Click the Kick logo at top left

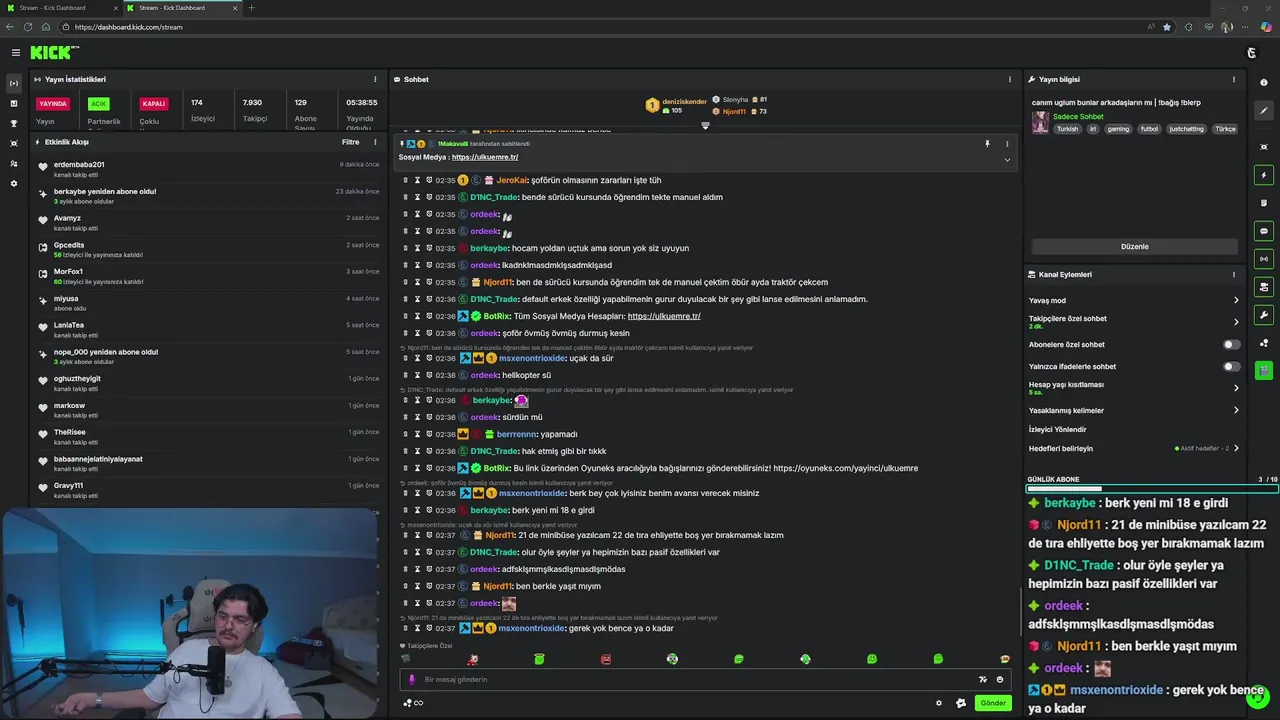[54, 52]
